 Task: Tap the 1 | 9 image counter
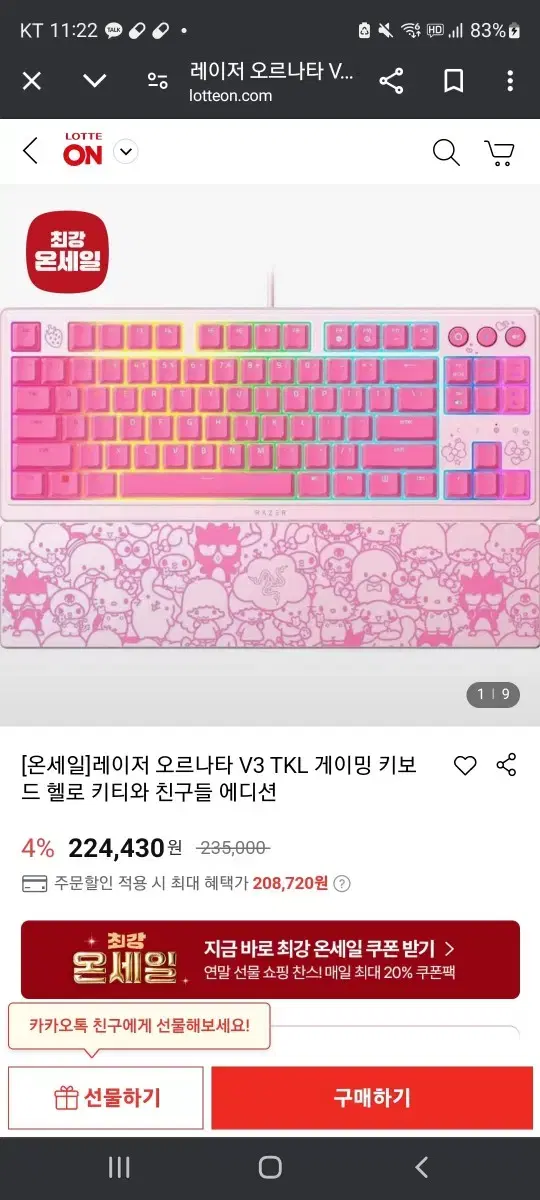click(x=492, y=693)
